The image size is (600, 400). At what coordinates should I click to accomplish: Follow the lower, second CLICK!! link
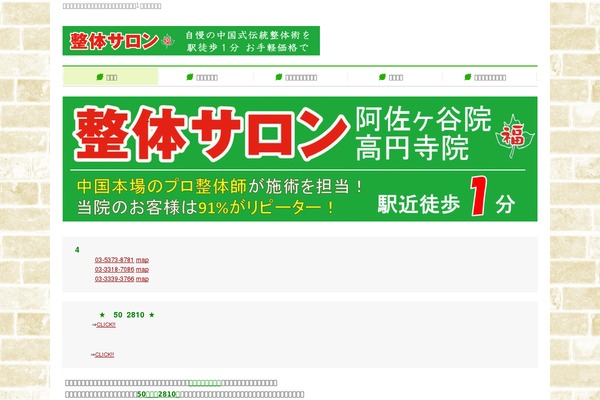click(104, 355)
